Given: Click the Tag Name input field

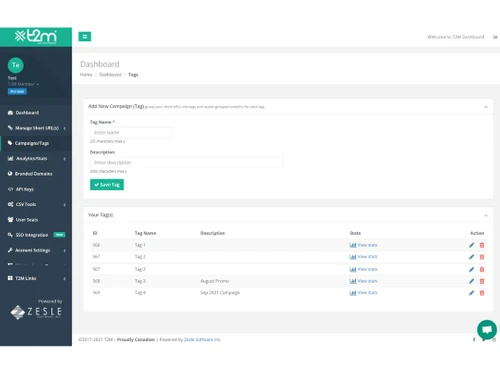Looking at the screenshot, I should coord(131,133).
